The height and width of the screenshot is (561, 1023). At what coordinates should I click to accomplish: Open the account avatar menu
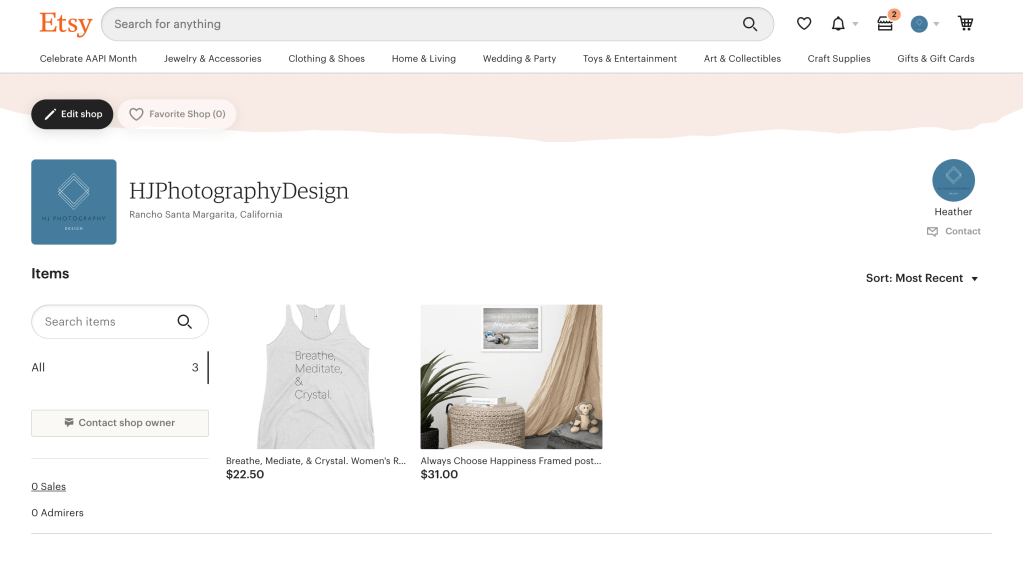(x=920, y=24)
